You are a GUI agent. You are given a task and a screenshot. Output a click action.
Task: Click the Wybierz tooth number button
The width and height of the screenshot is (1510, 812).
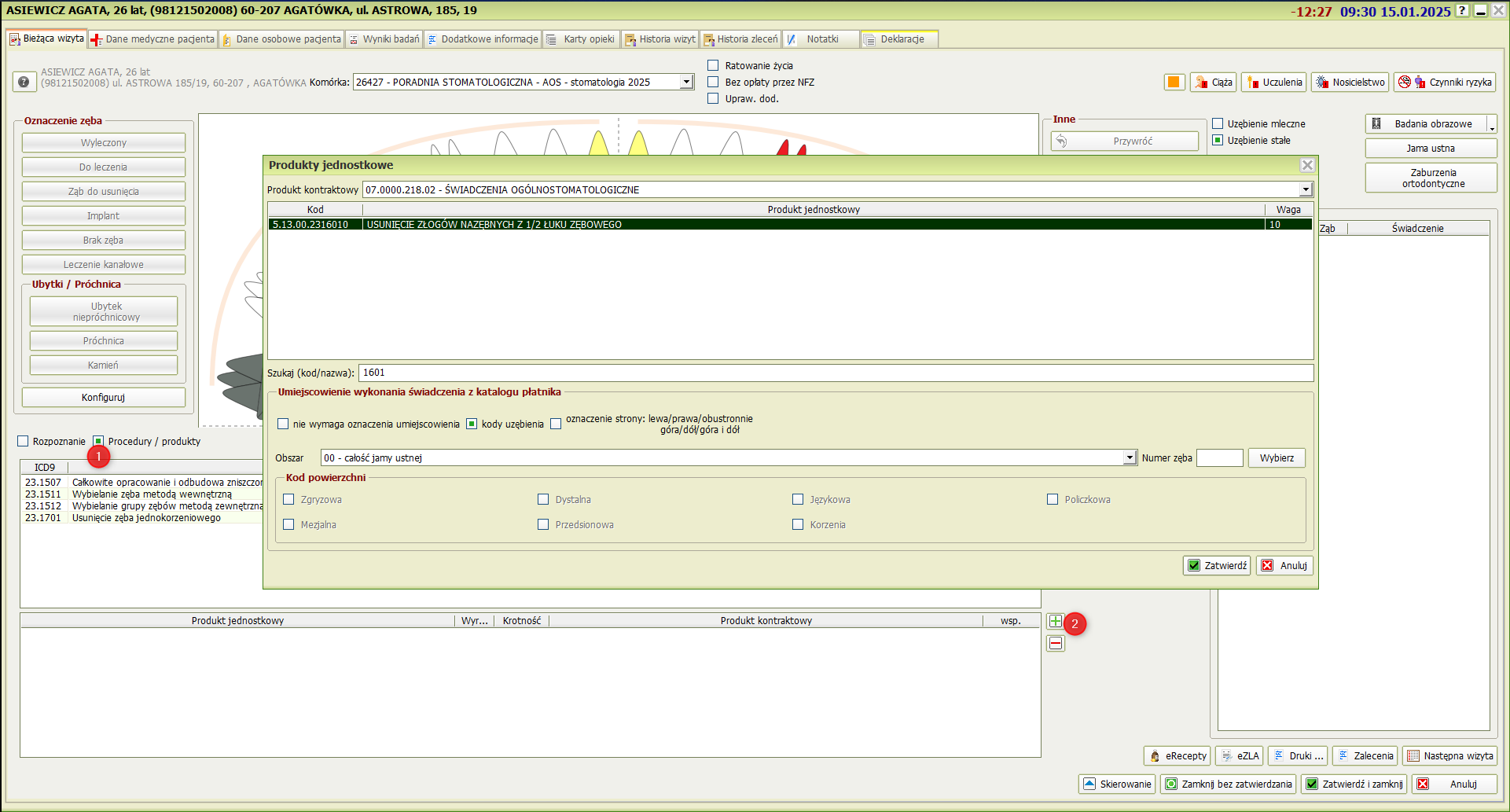tap(1276, 457)
